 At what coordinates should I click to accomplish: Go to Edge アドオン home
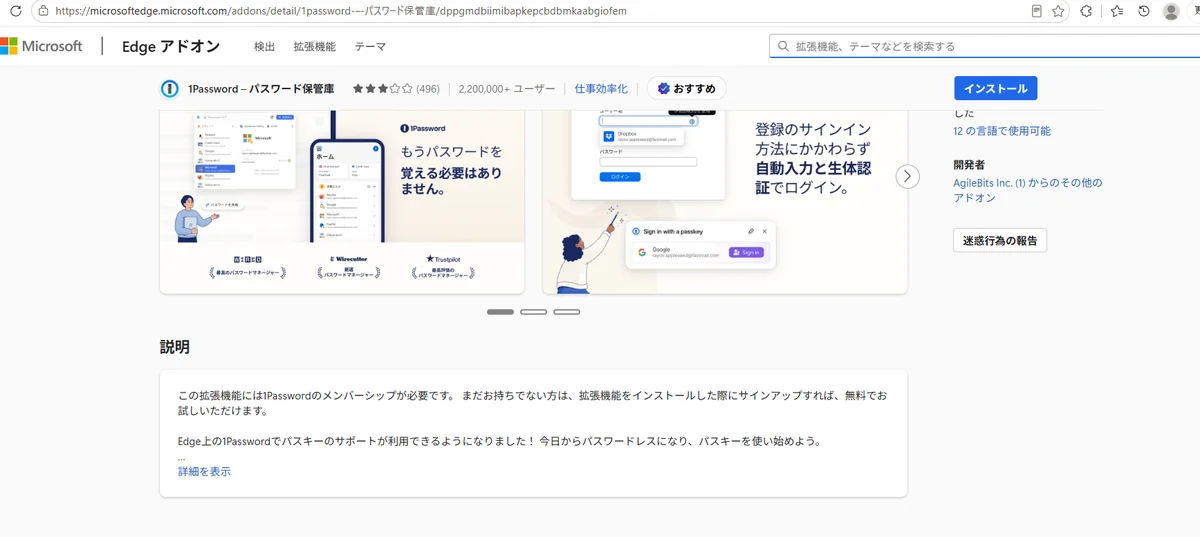171,47
